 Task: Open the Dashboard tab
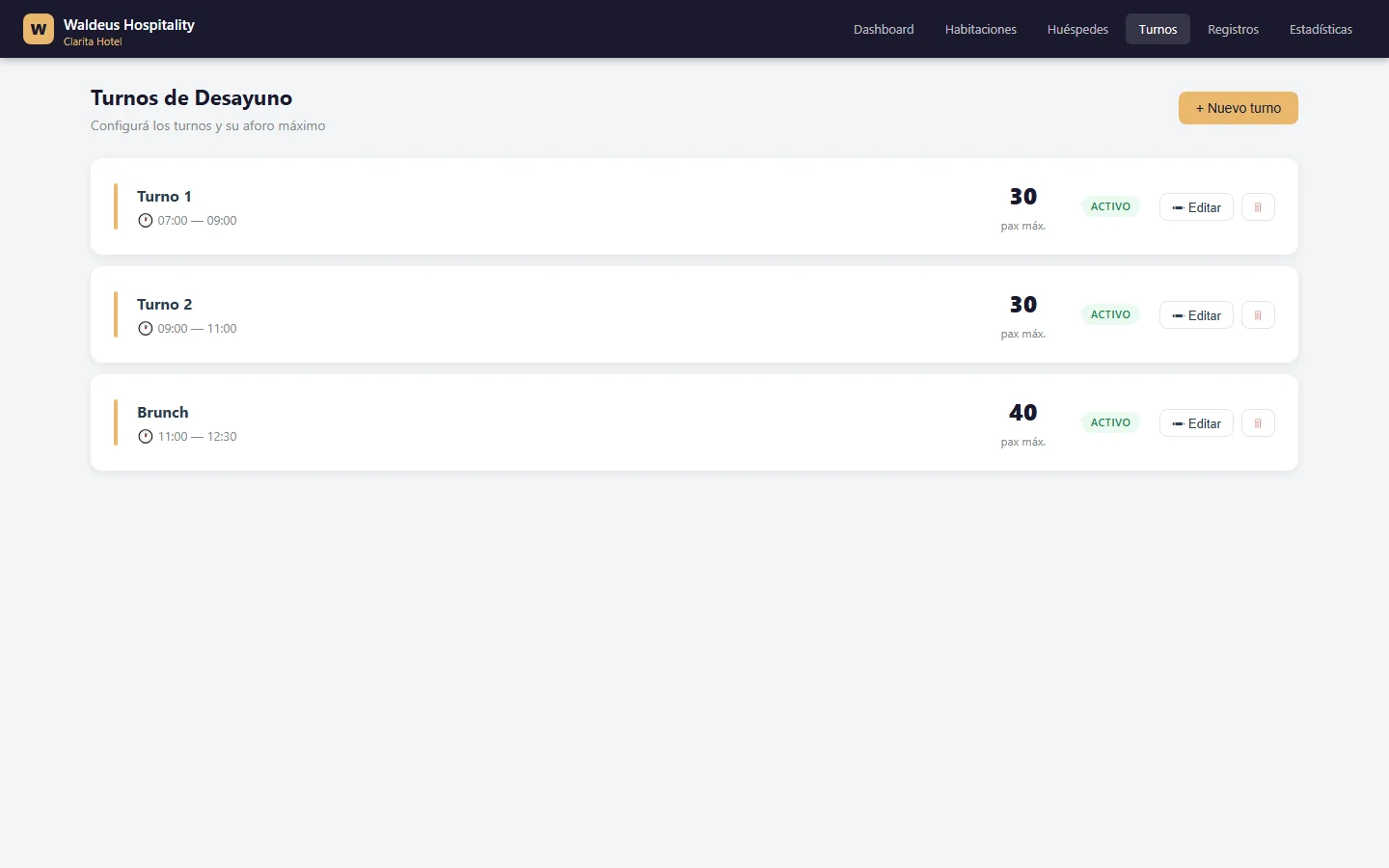coord(884,29)
